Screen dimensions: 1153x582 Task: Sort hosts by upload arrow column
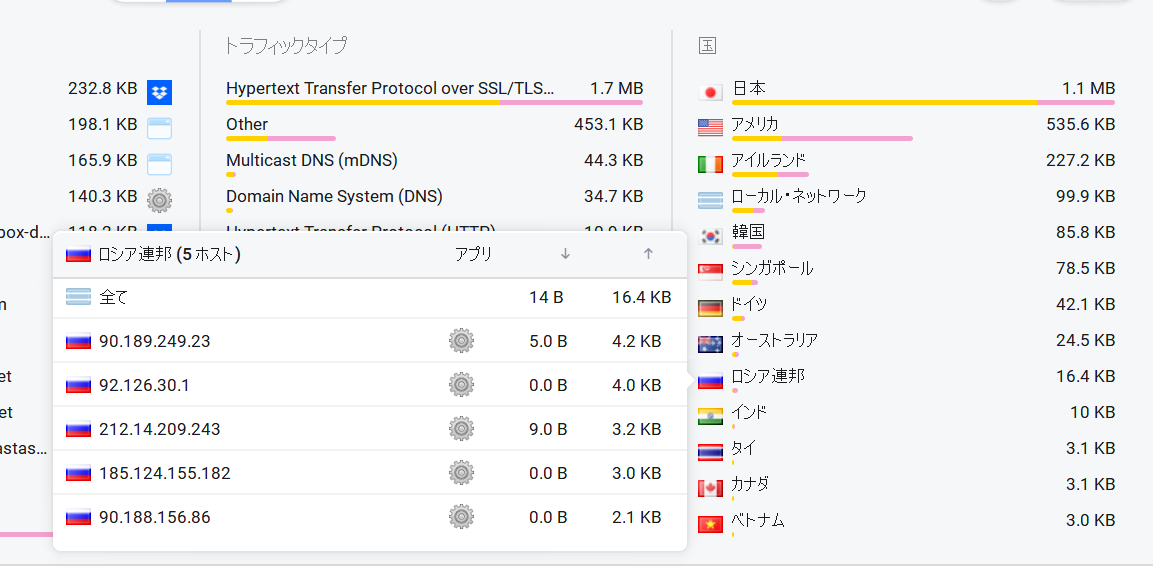point(648,254)
